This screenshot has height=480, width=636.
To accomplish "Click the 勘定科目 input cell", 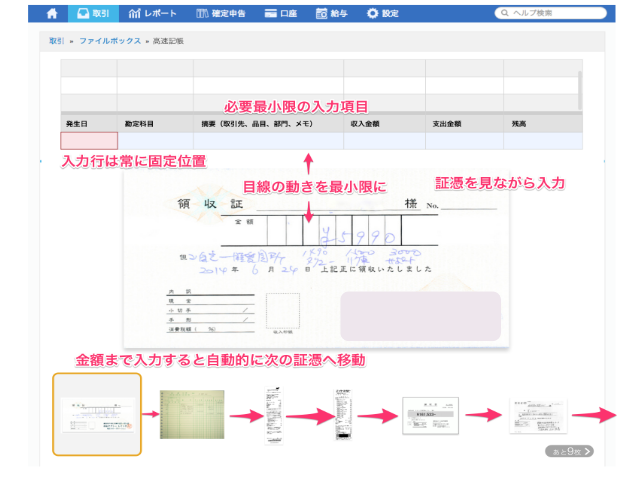I will click(x=155, y=141).
